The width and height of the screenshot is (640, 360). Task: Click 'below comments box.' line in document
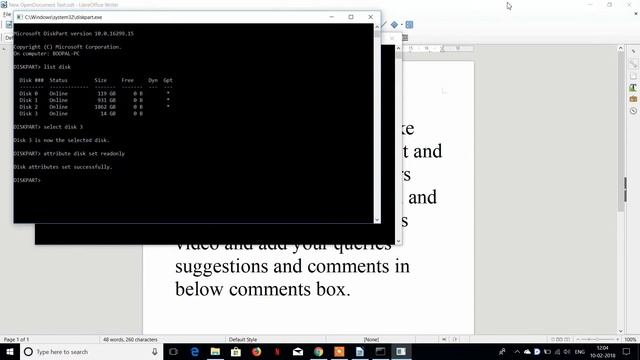pyautogui.click(x=263, y=289)
